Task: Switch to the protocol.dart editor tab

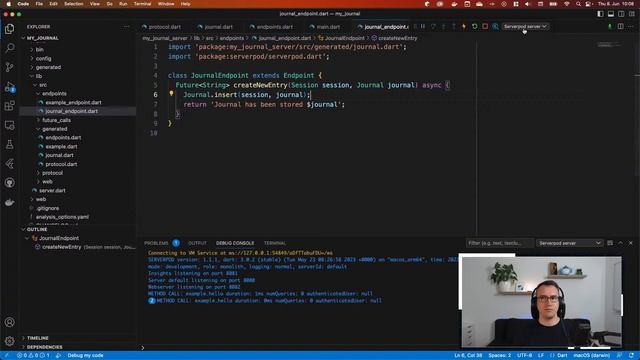Action: [x=164, y=27]
